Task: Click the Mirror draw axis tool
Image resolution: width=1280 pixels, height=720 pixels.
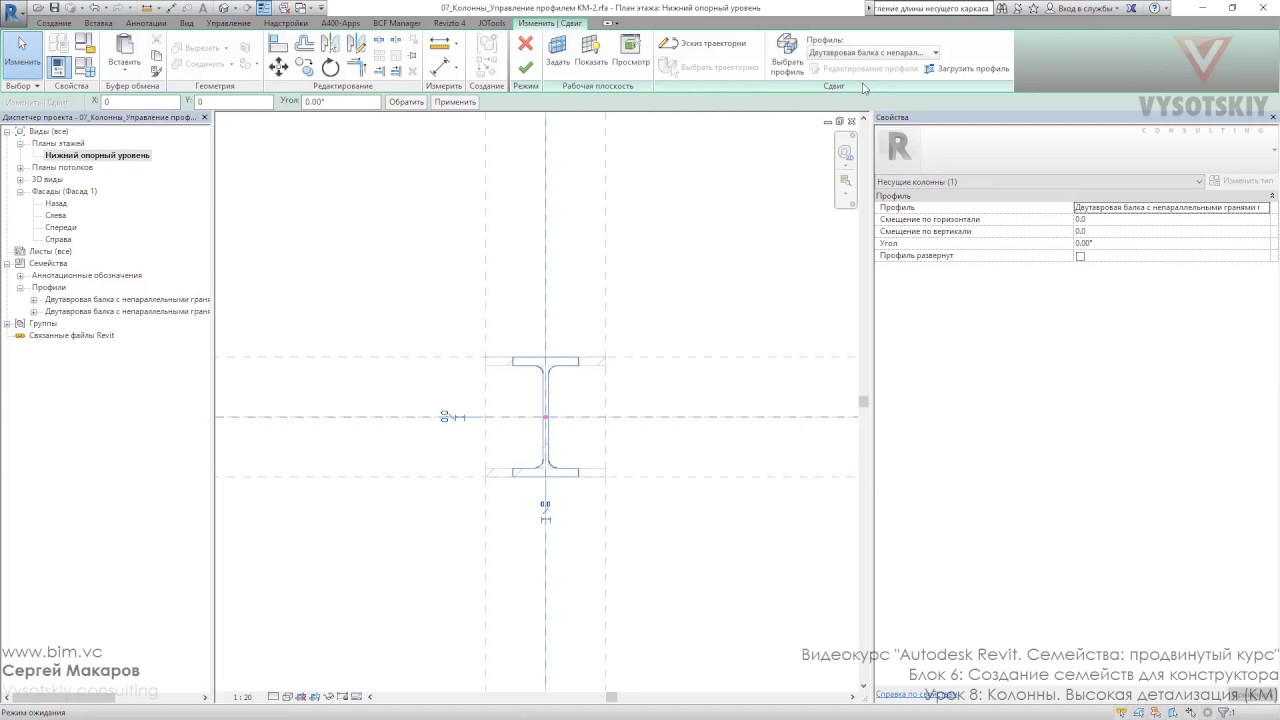Action: coord(356,44)
